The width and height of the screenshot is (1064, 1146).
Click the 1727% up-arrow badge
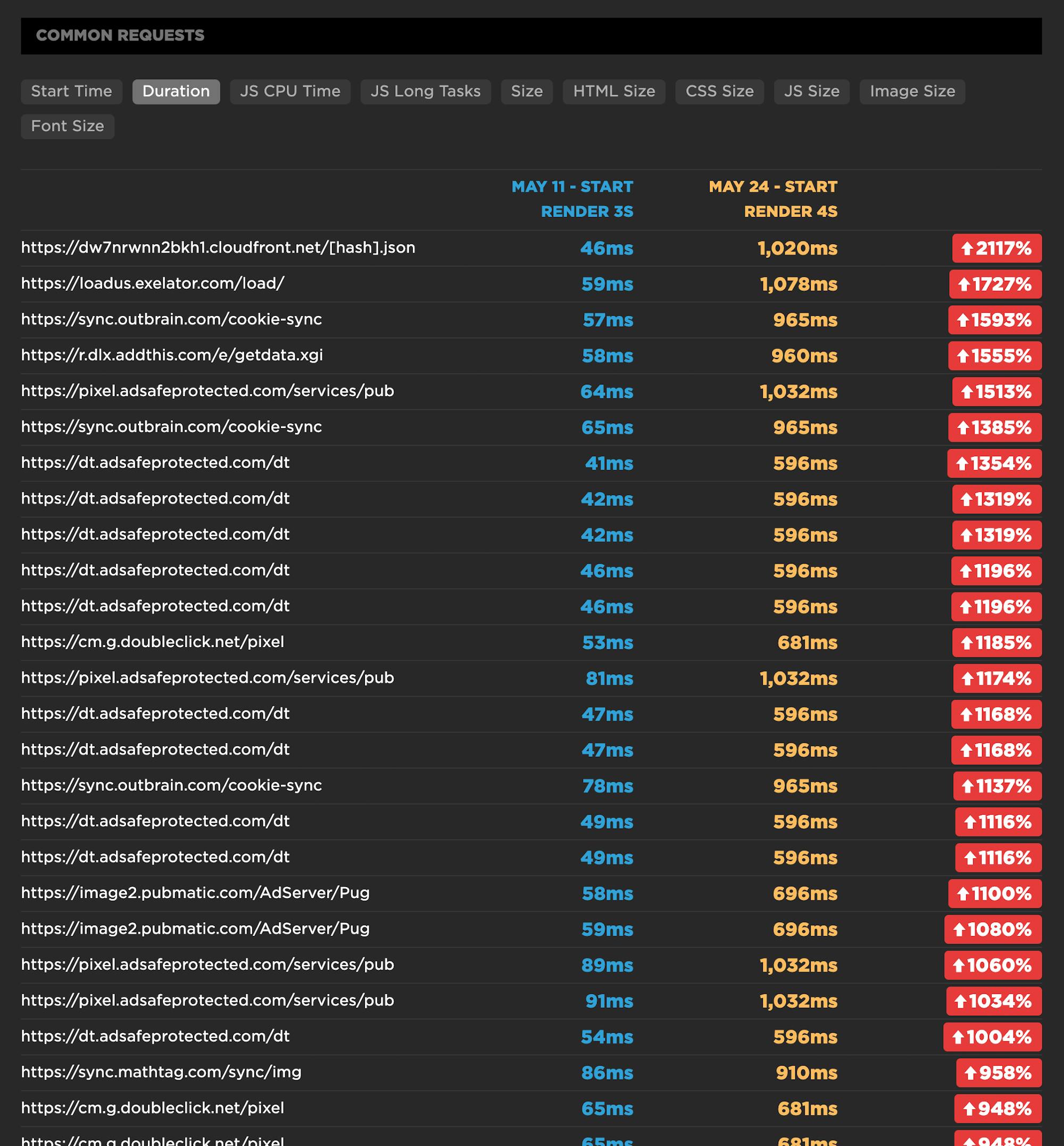pos(995,285)
